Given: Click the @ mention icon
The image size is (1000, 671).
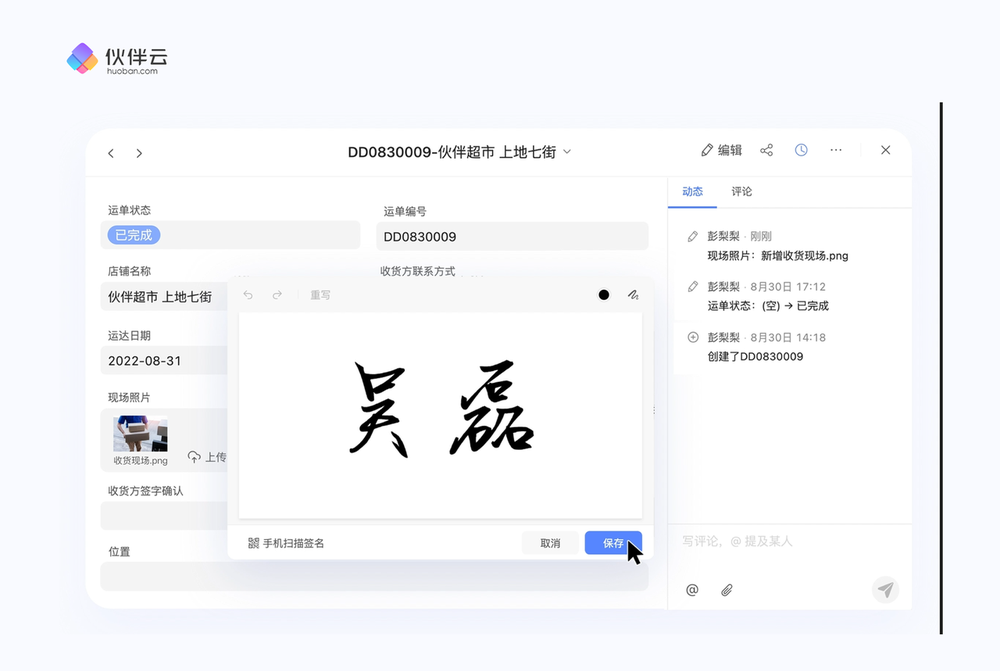Looking at the screenshot, I should 692,590.
